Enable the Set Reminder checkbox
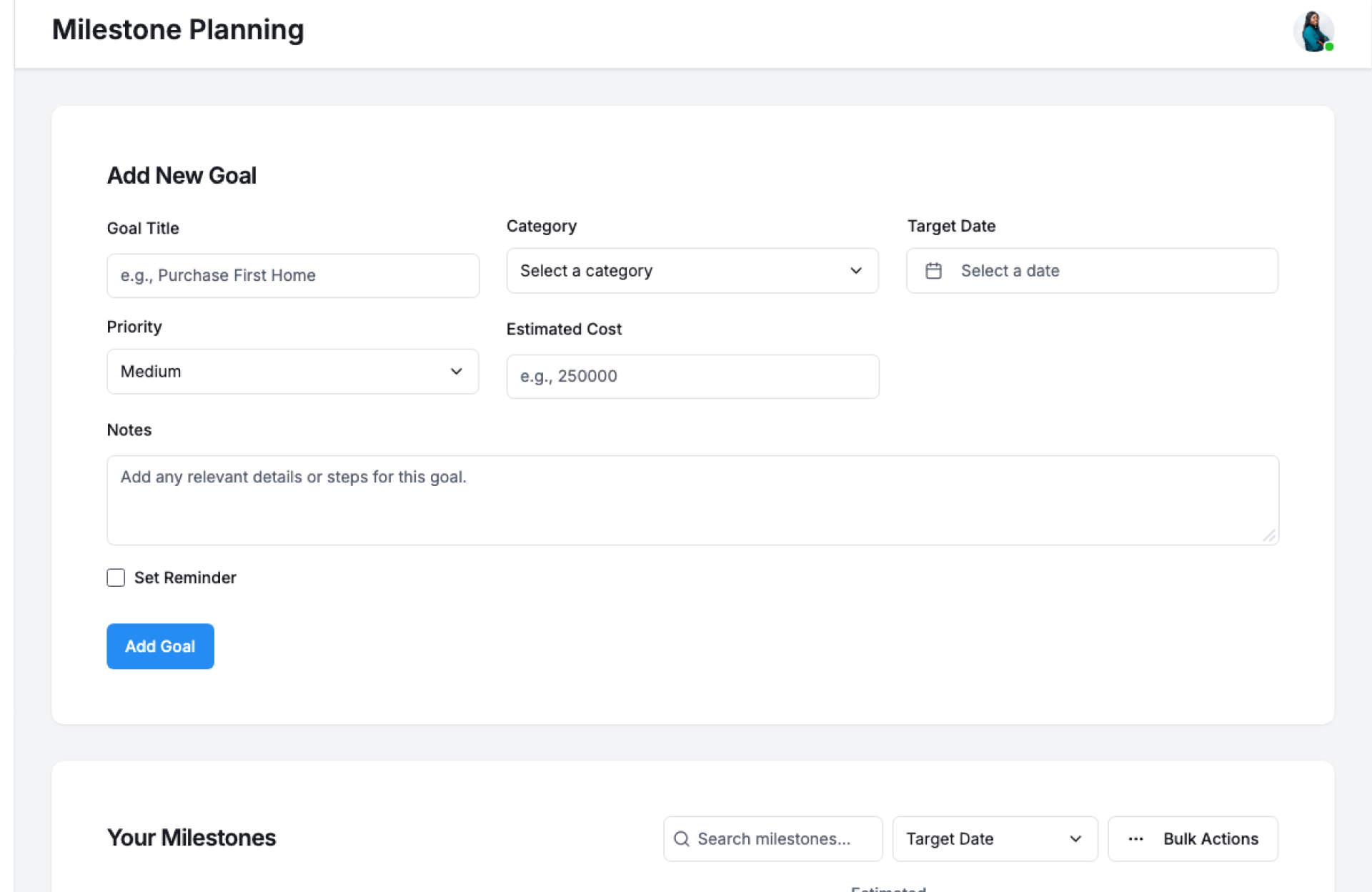The image size is (1372, 892). pyautogui.click(x=116, y=578)
